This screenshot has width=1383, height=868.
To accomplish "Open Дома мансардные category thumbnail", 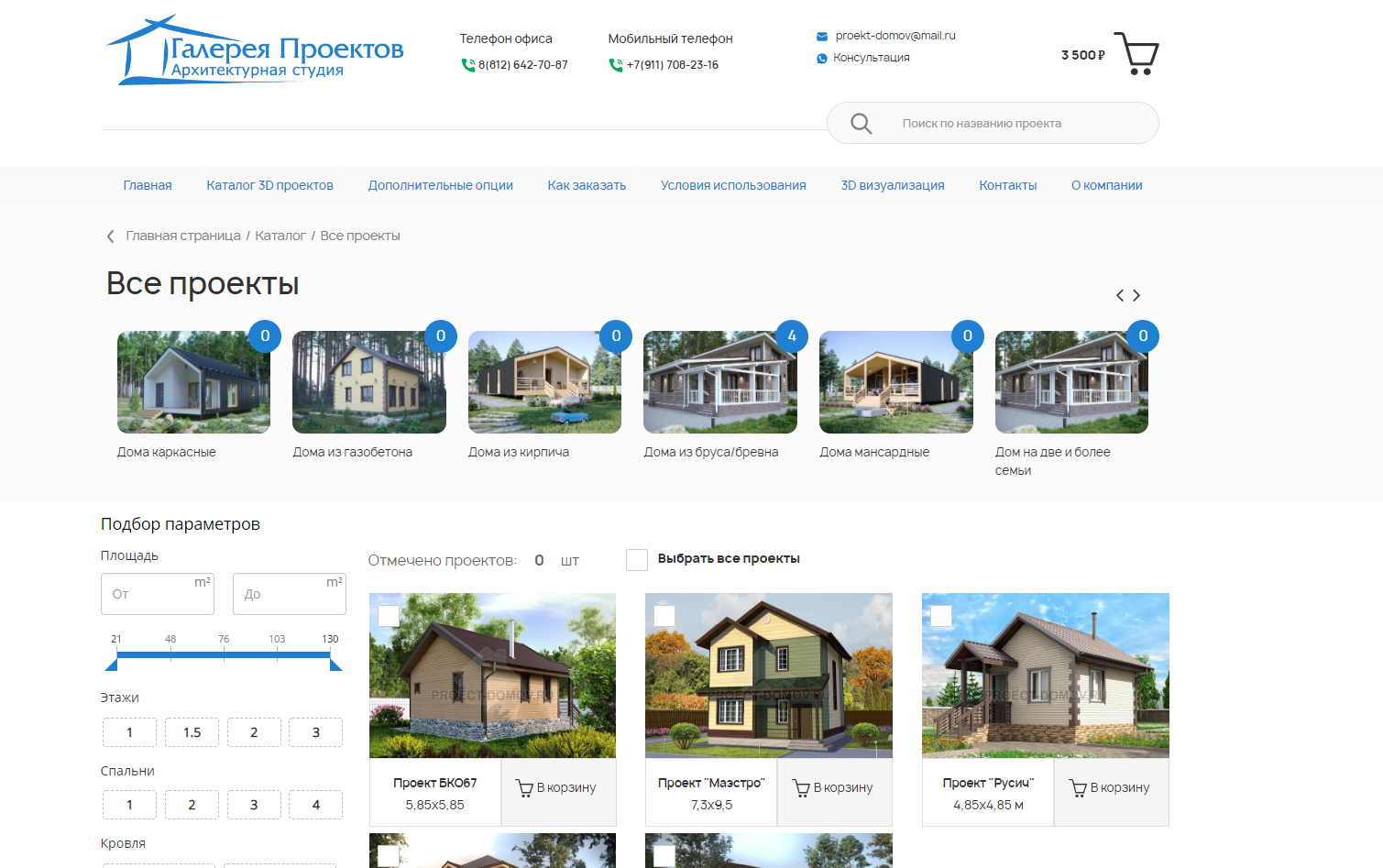I will (x=896, y=382).
